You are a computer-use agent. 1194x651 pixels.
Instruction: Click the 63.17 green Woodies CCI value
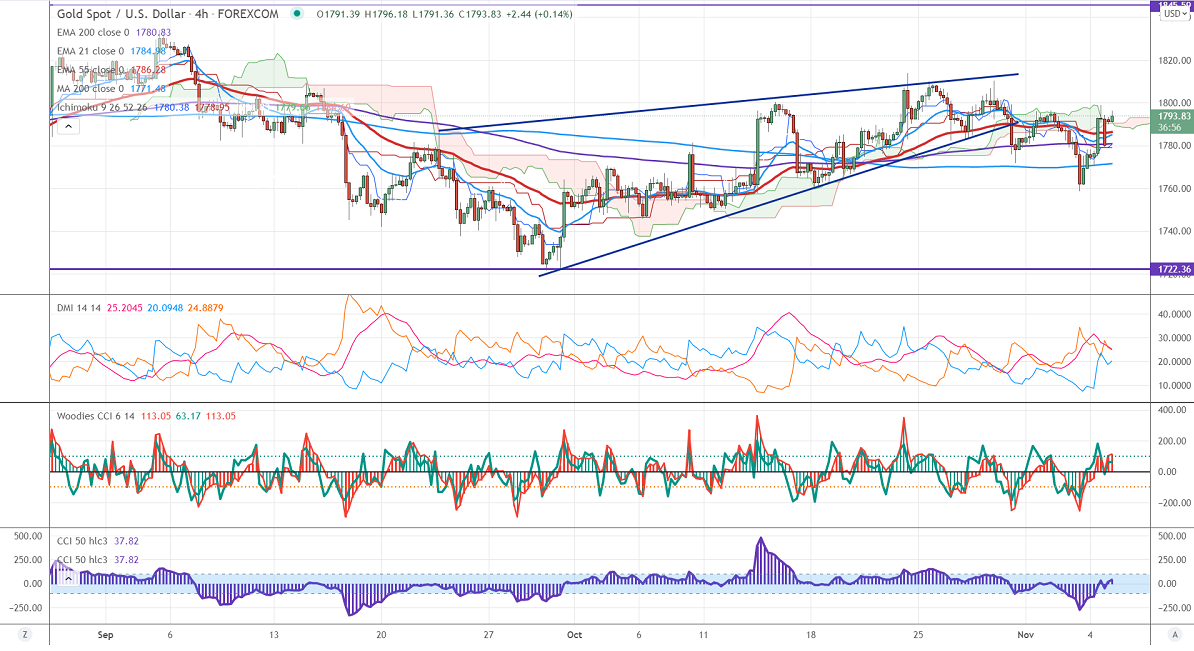(188, 416)
